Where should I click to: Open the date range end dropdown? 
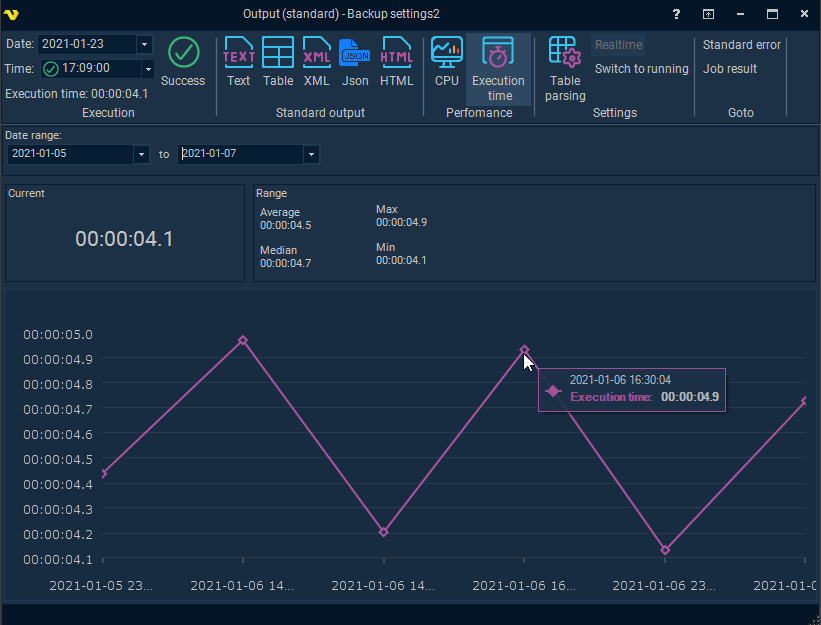coord(311,154)
